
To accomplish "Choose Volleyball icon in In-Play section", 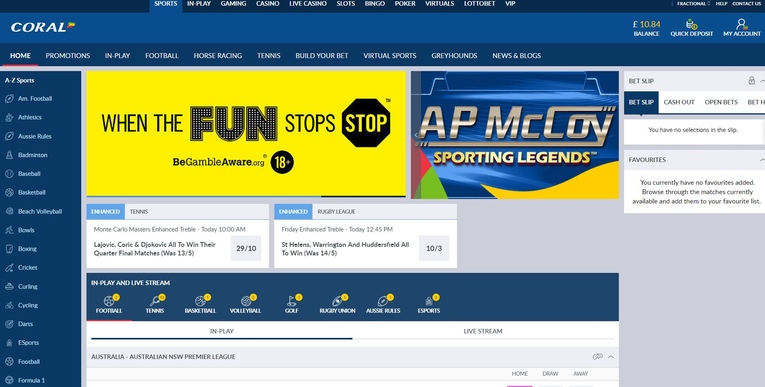I will tap(246, 301).
